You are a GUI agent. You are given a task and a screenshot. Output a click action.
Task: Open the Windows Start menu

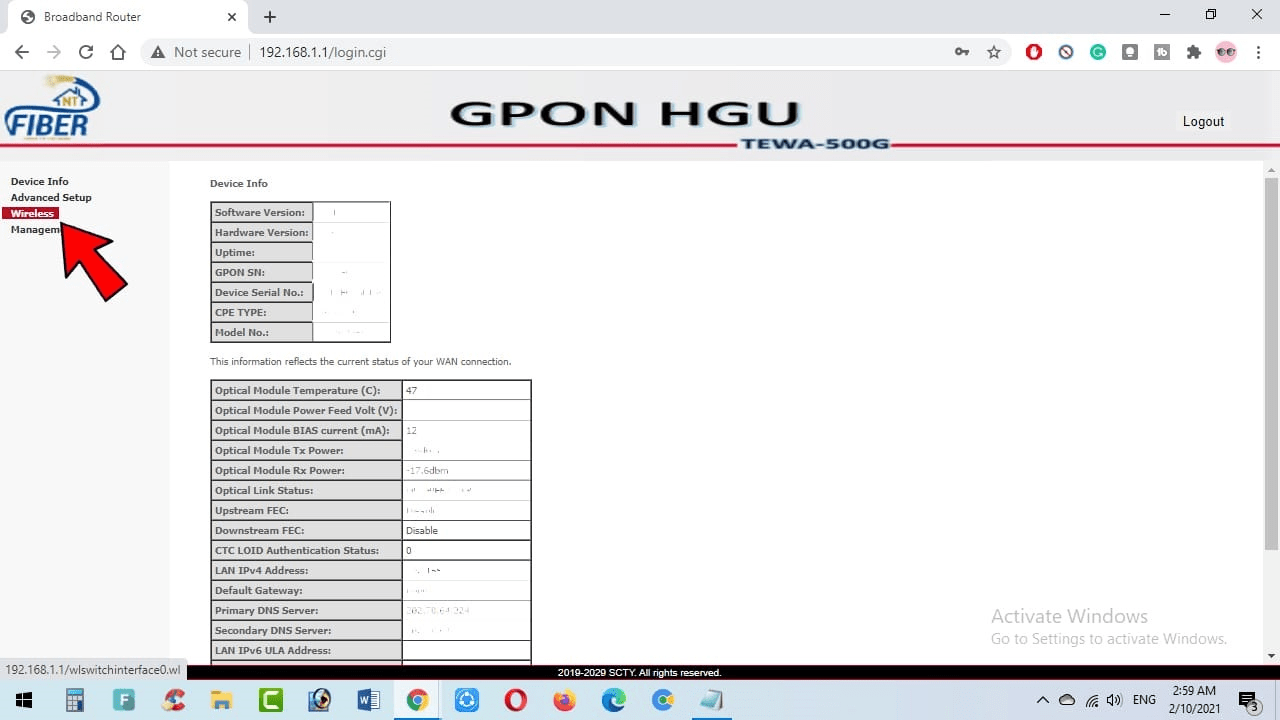pos(24,700)
